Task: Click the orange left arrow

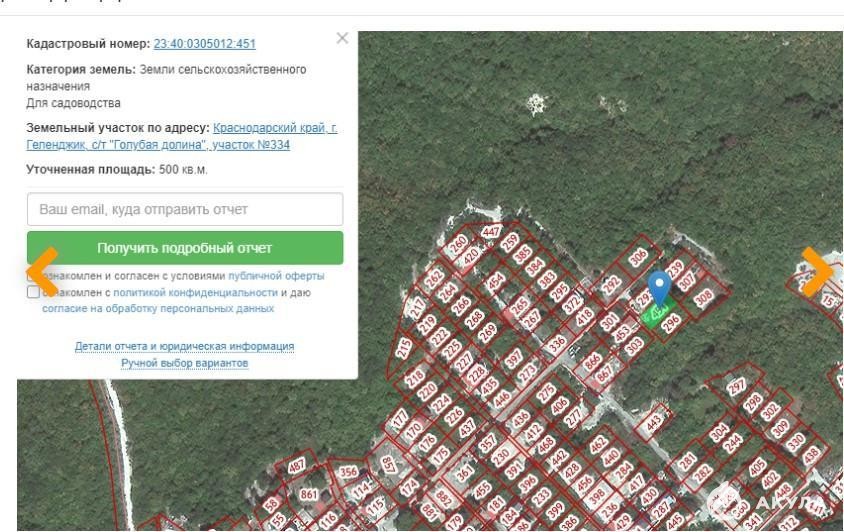Action: pos(42,269)
